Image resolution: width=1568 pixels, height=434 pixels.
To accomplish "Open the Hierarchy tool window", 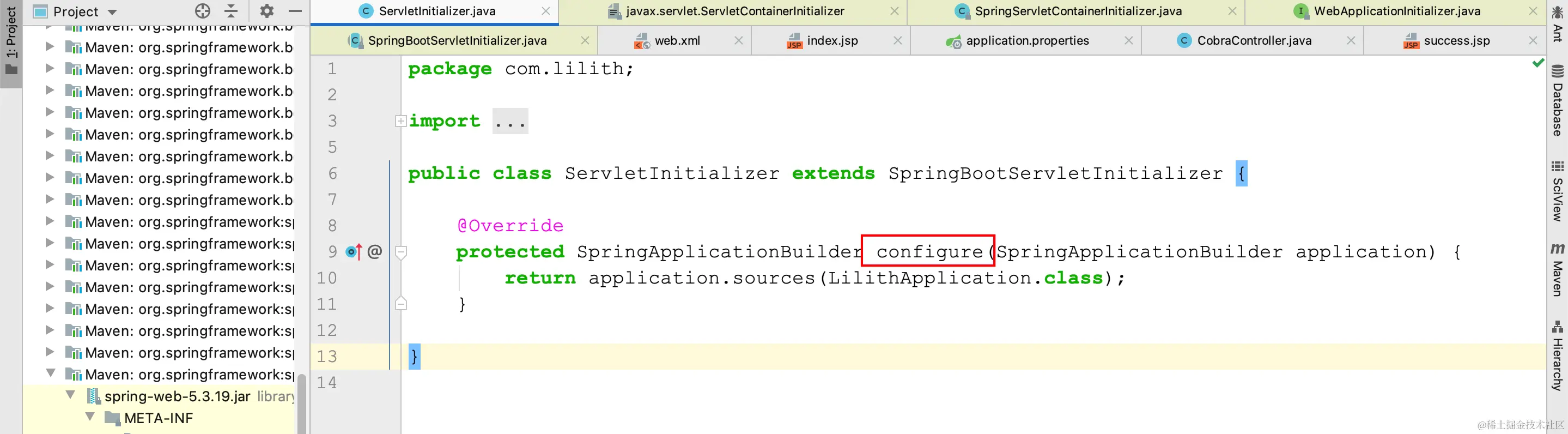I will [1558, 356].
